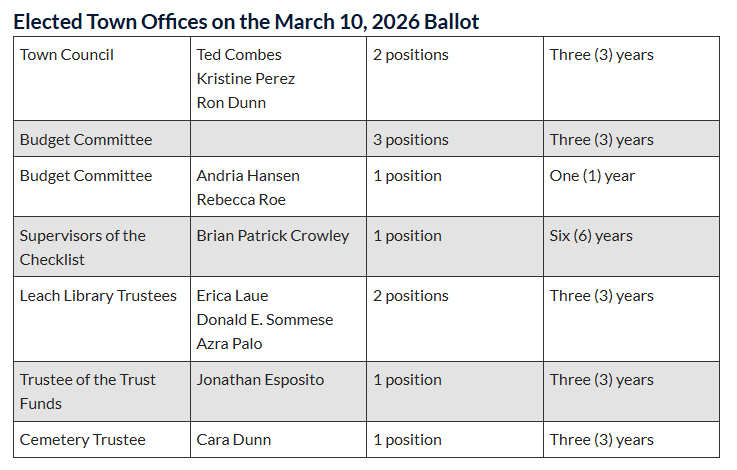Select the Leach Library Trustees cell
Screen dimensions: 737x470
pos(98,296)
